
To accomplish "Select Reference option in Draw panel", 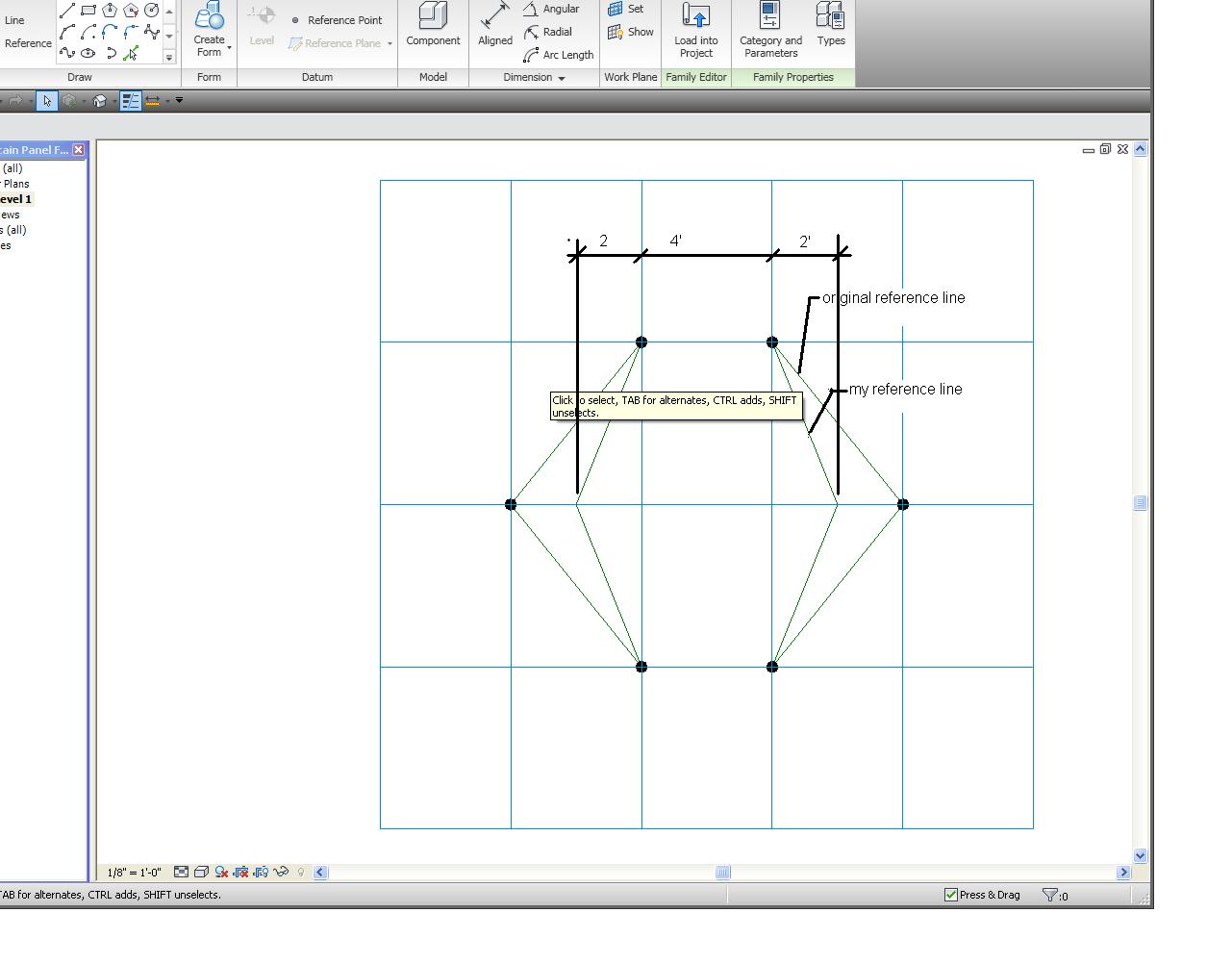I will 28,43.
